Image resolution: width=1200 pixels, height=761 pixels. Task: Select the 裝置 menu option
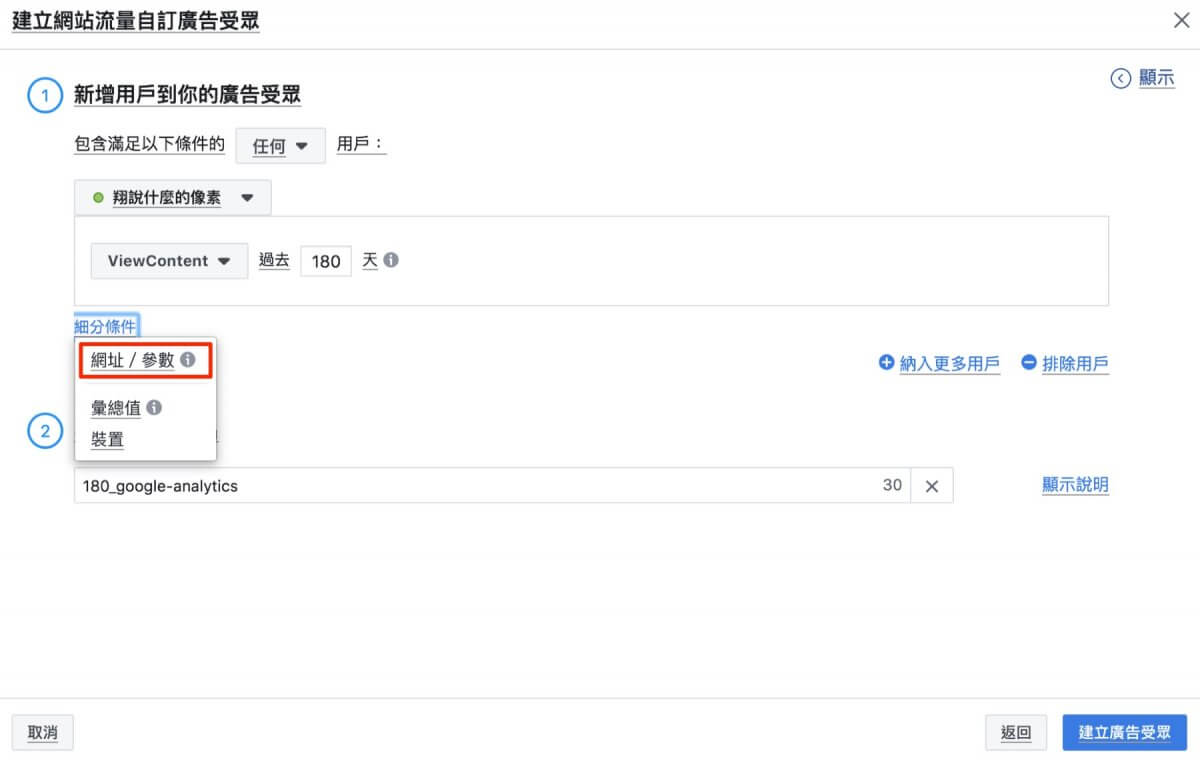click(107, 439)
